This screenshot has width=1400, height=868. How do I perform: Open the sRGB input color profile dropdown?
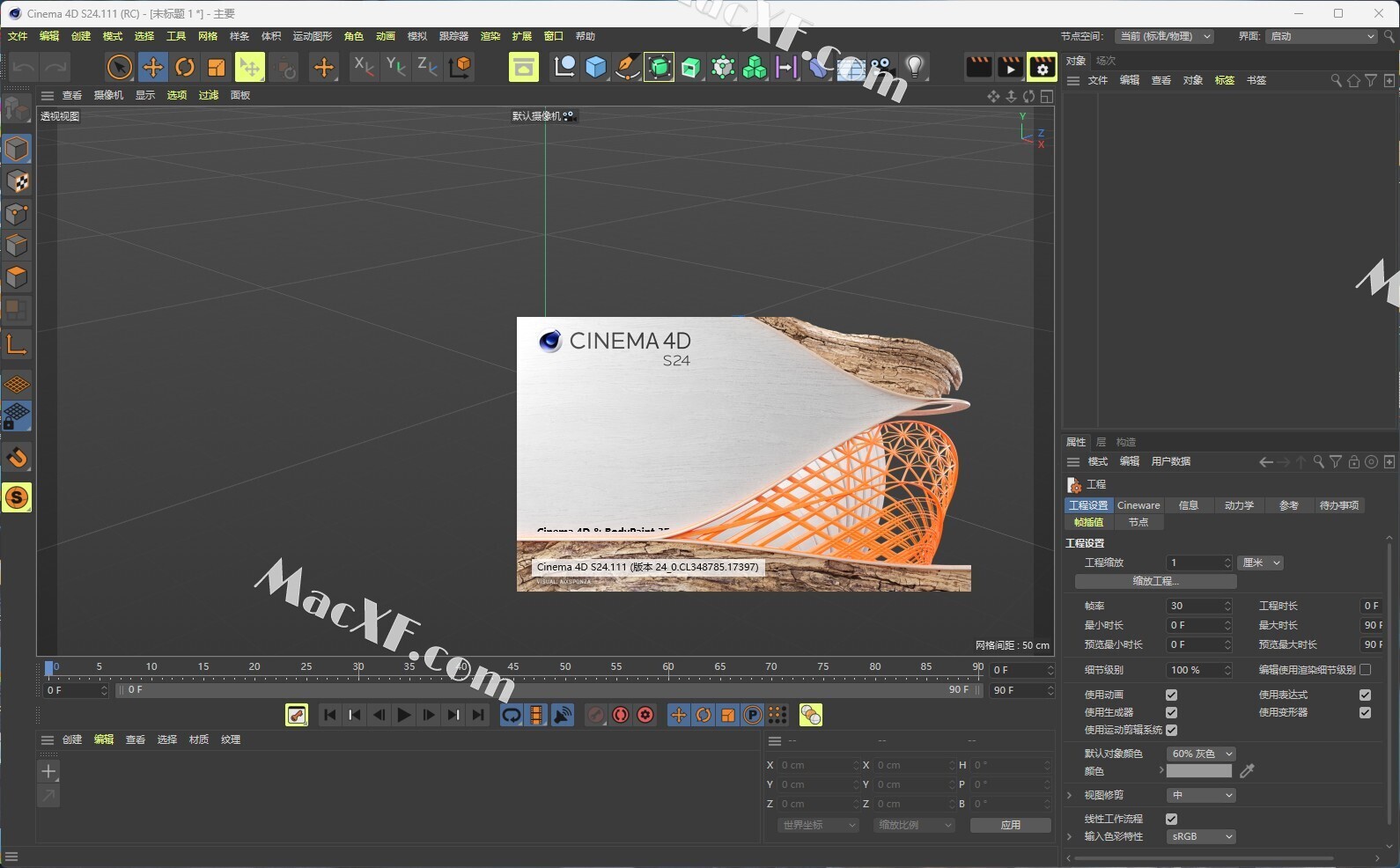[x=1201, y=836]
